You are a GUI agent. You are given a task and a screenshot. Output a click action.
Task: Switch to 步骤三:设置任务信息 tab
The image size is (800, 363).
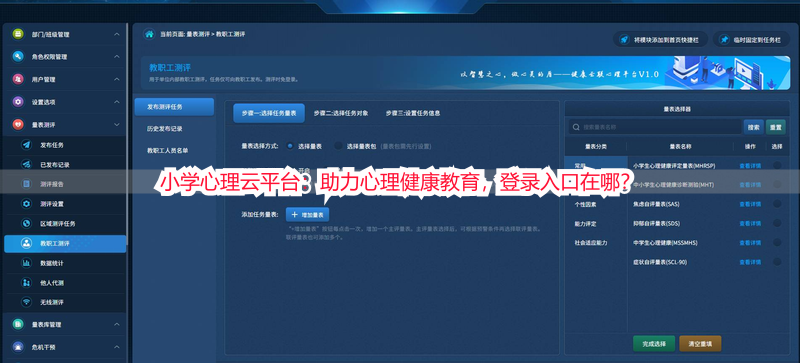coord(413,113)
